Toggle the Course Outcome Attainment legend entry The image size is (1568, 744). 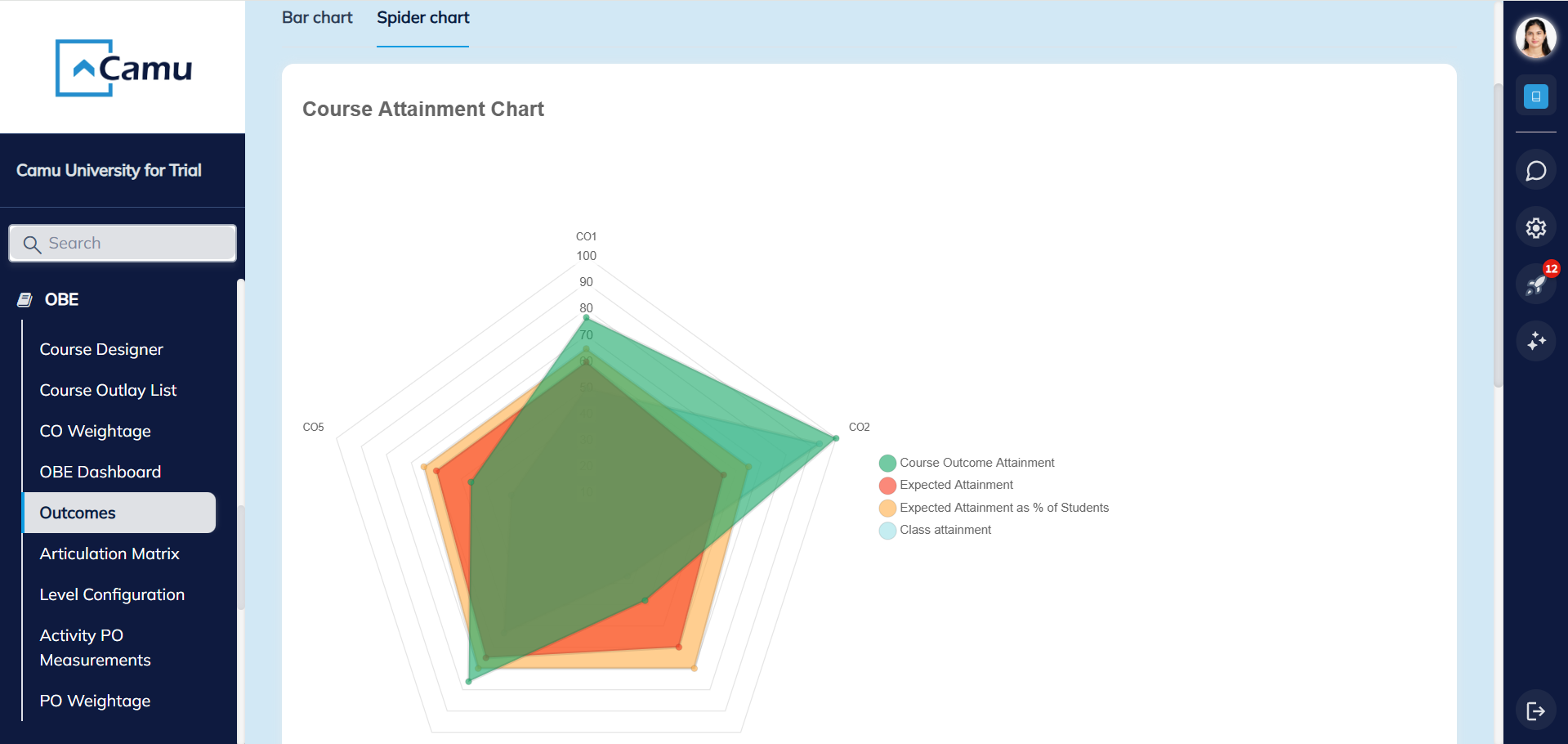click(976, 462)
